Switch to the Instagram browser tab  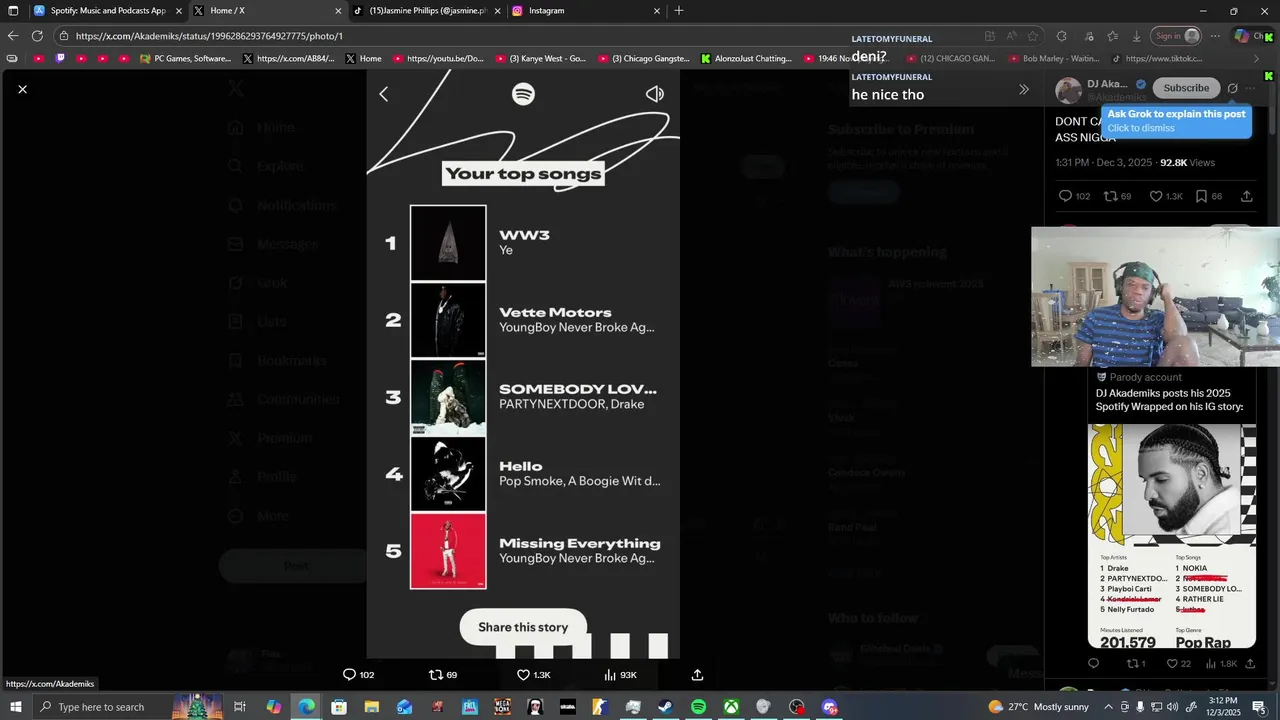[585, 11]
